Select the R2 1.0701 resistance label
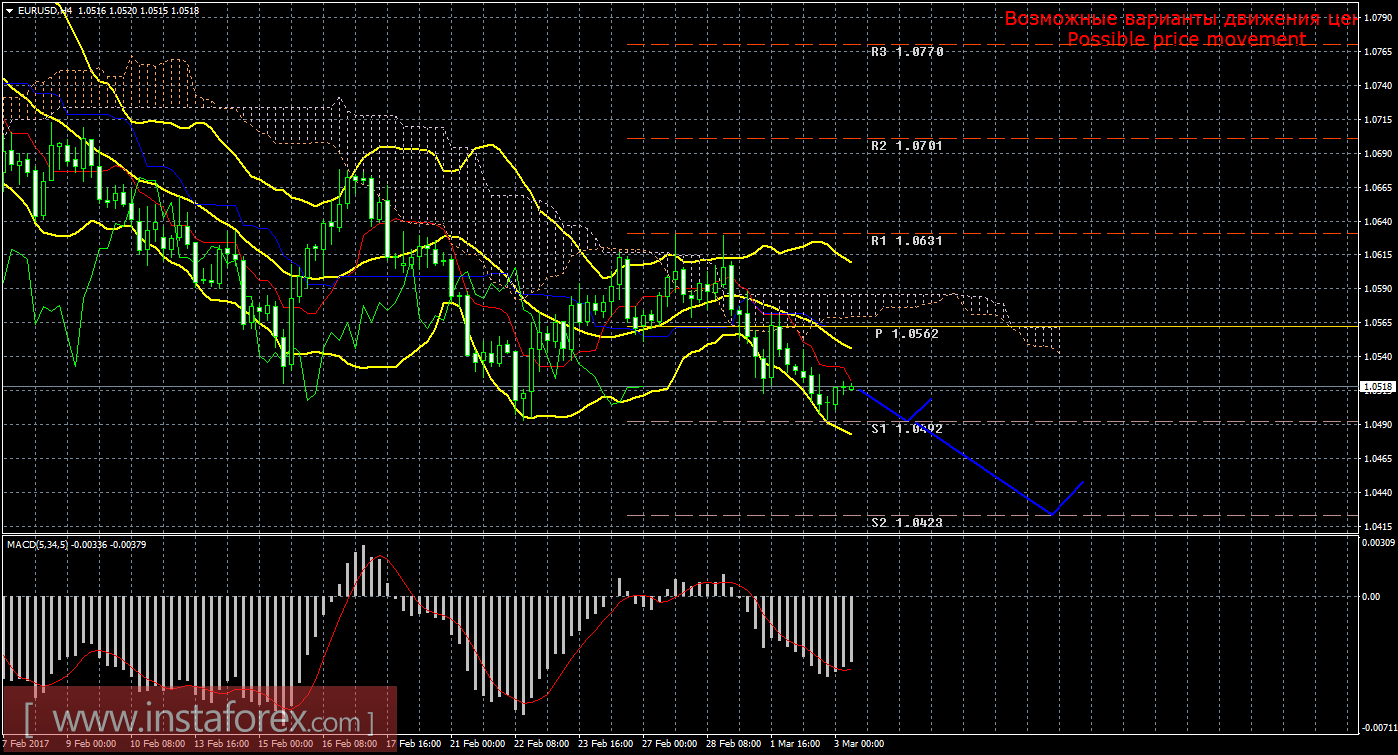 (906, 145)
